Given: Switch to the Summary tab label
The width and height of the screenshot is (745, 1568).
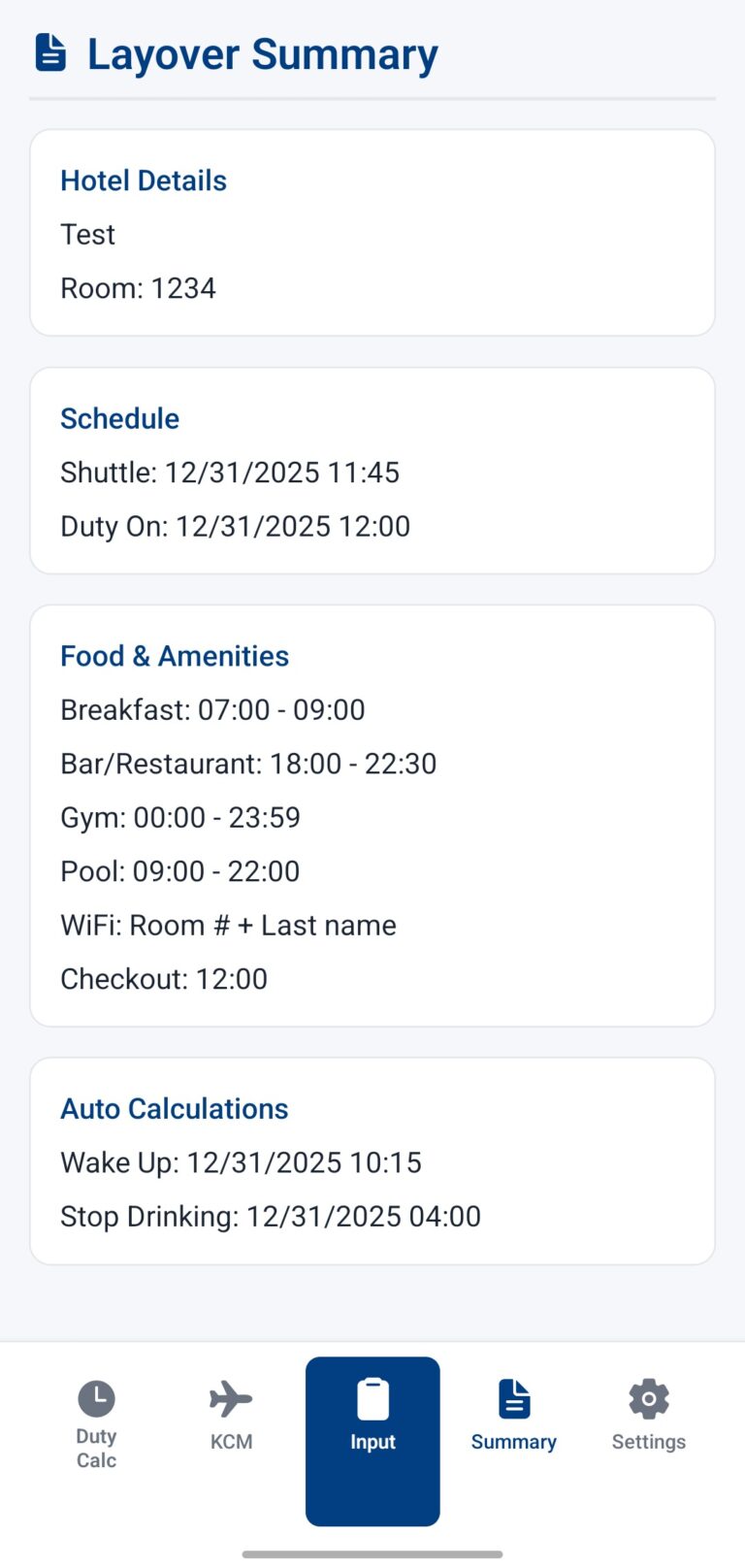Looking at the screenshot, I should (x=514, y=1442).
